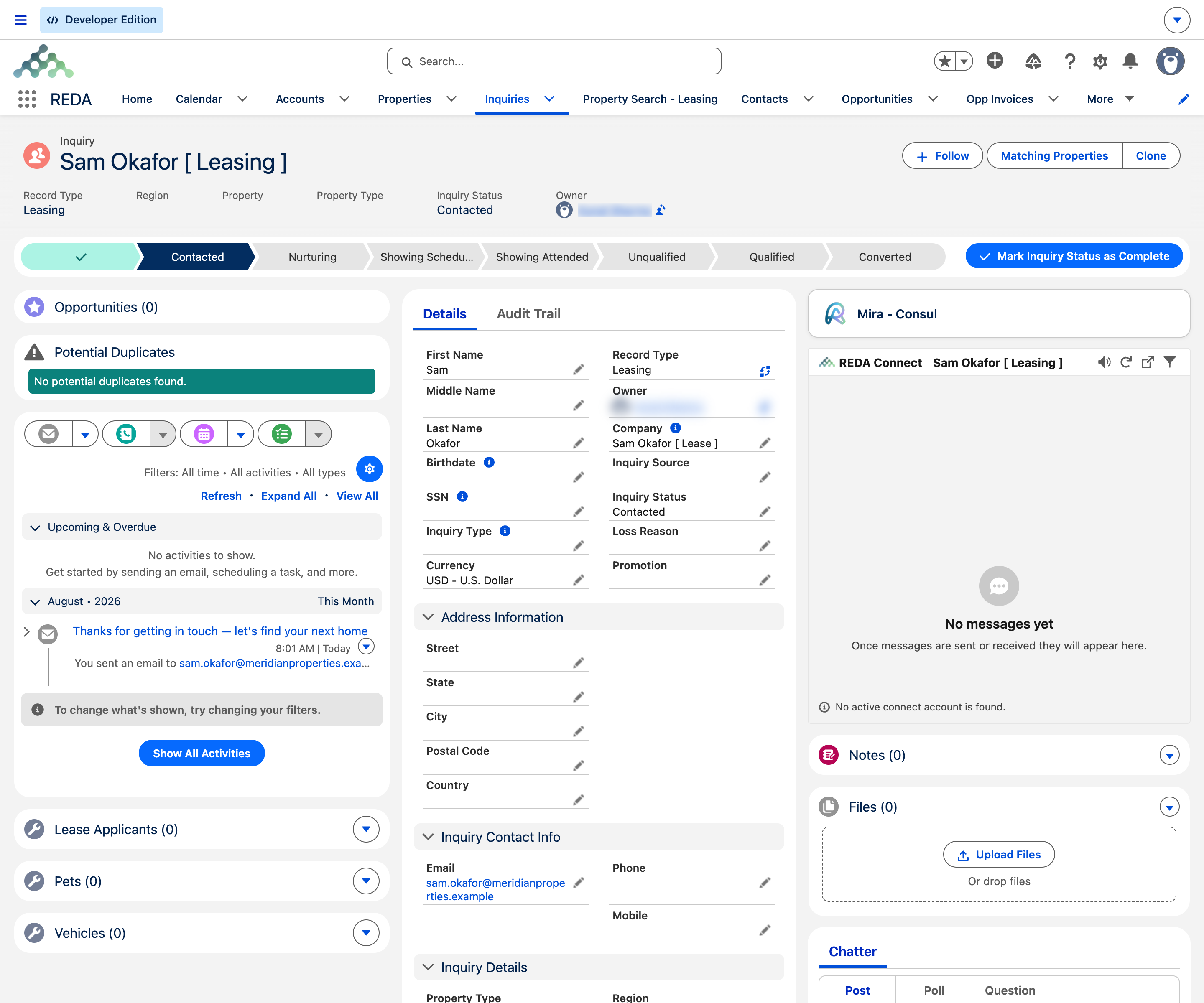Click the Follow button
Viewport: 1204px width, 1003px height.
coord(942,156)
